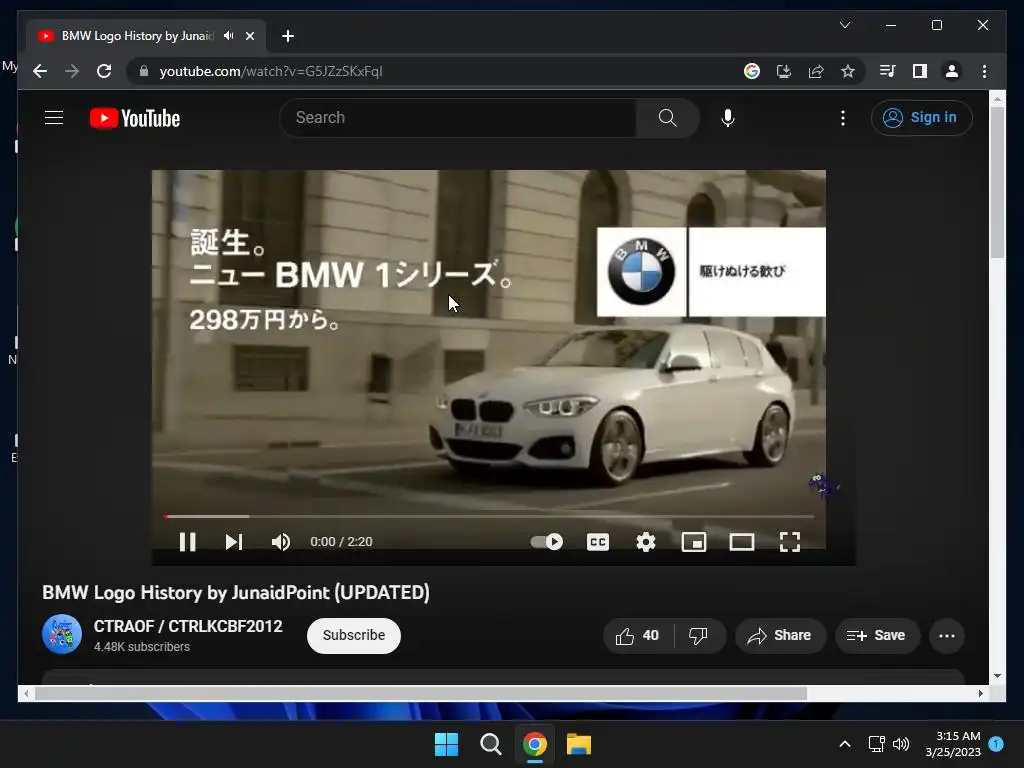Mute the video player volume

(281, 542)
